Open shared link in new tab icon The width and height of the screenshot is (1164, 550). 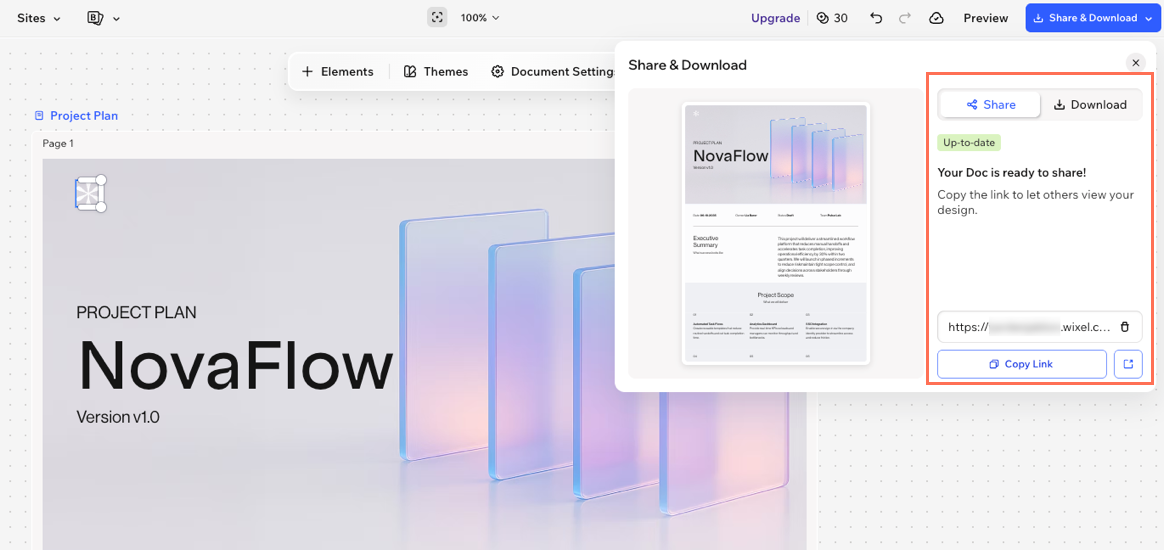tap(1128, 364)
